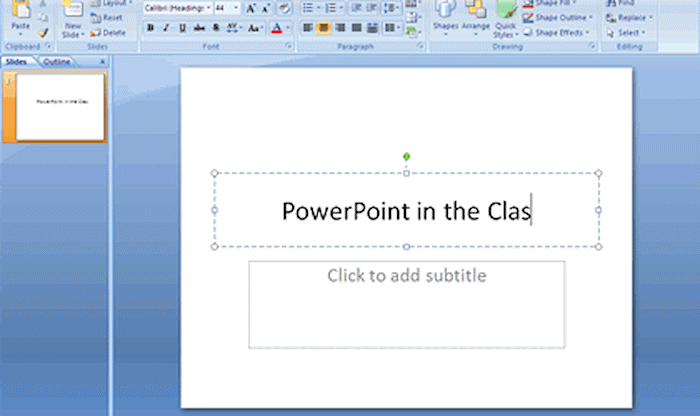Toggle italic formatting

(166, 28)
